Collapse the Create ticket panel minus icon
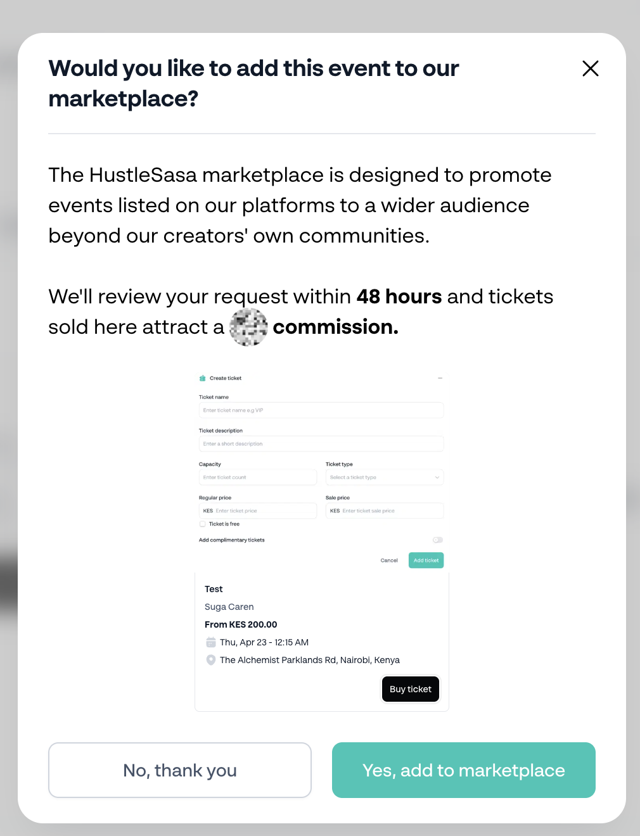Image resolution: width=640 pixels, height=836 pixels. 440,378
